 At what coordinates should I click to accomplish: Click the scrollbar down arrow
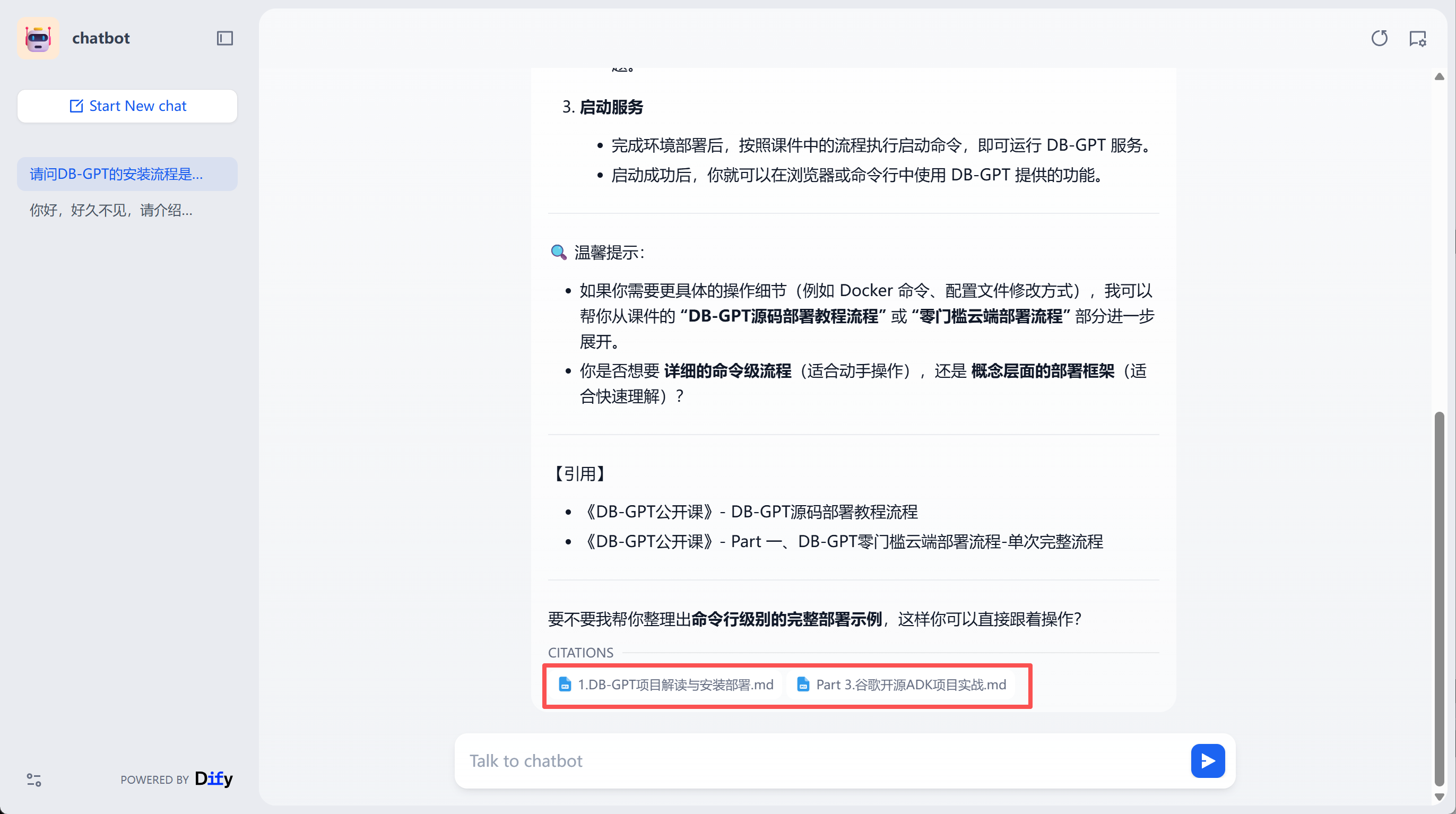(1439, 797)
